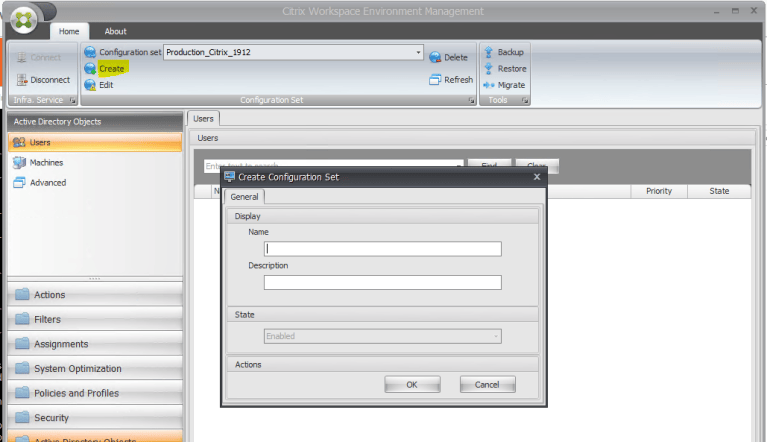Open the Security folder icon
Viewport: 767px width, 442px height.
[x=22, y=417]
